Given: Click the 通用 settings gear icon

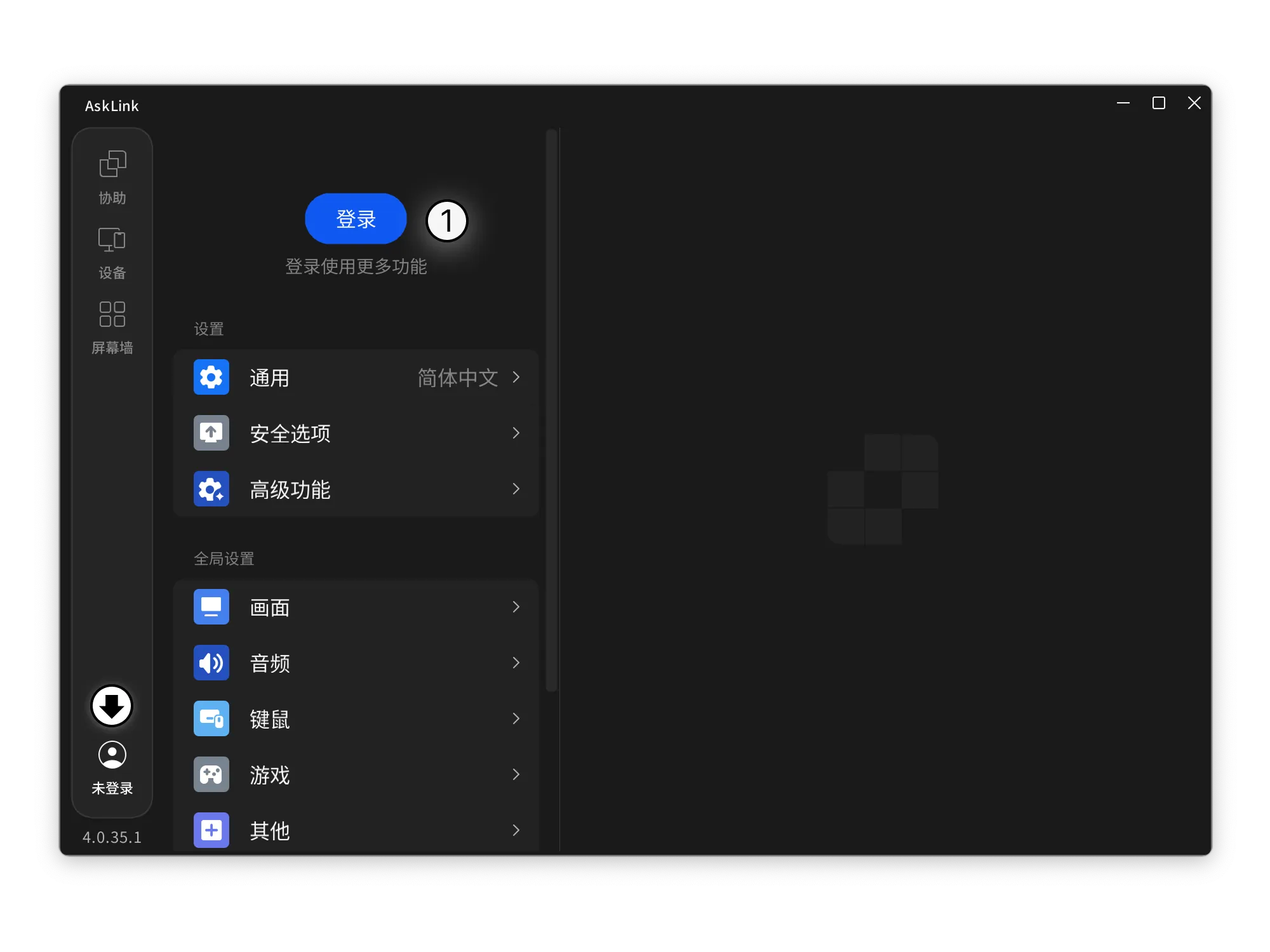Looking at the screenshot, I should tap(211, 377).
